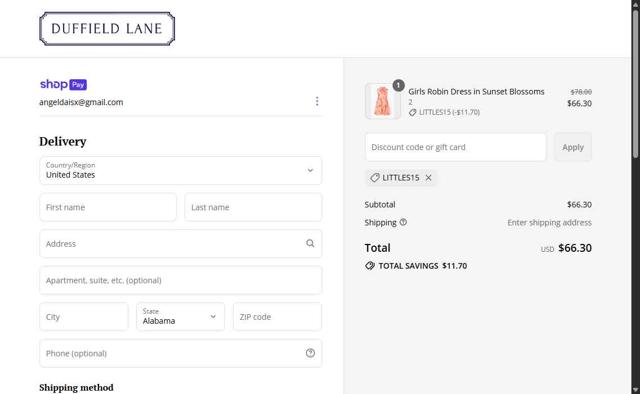Click the address search magnifier icon
The width and height of the screenshot is (640, 394).
310,243
